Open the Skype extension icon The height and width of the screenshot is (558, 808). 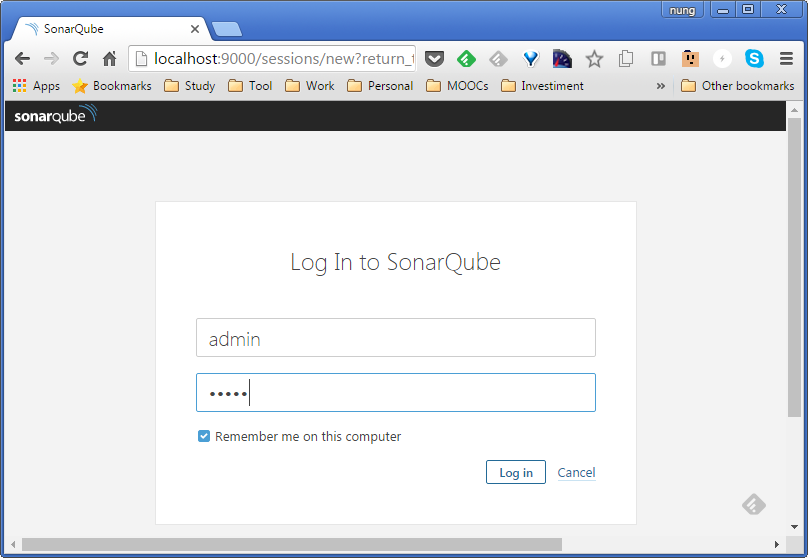coord(754,59)
